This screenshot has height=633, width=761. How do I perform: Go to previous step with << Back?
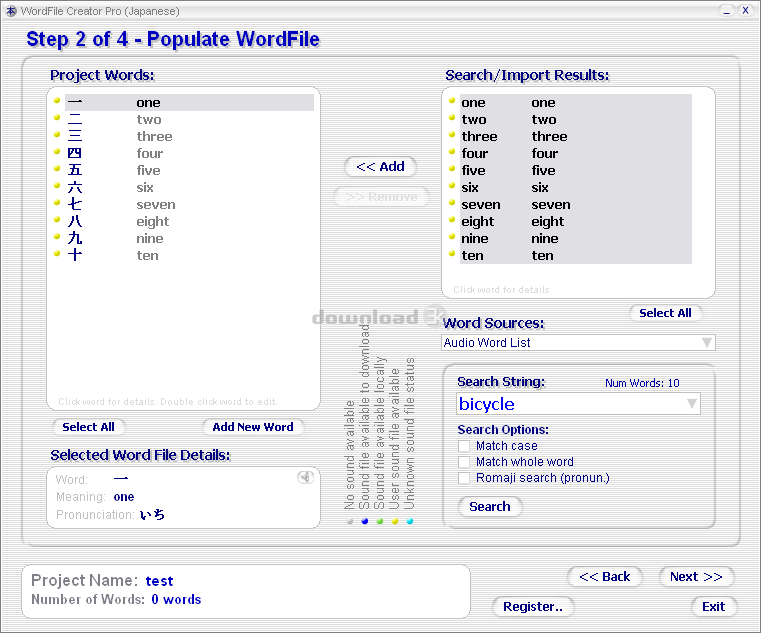coord(605,577)
